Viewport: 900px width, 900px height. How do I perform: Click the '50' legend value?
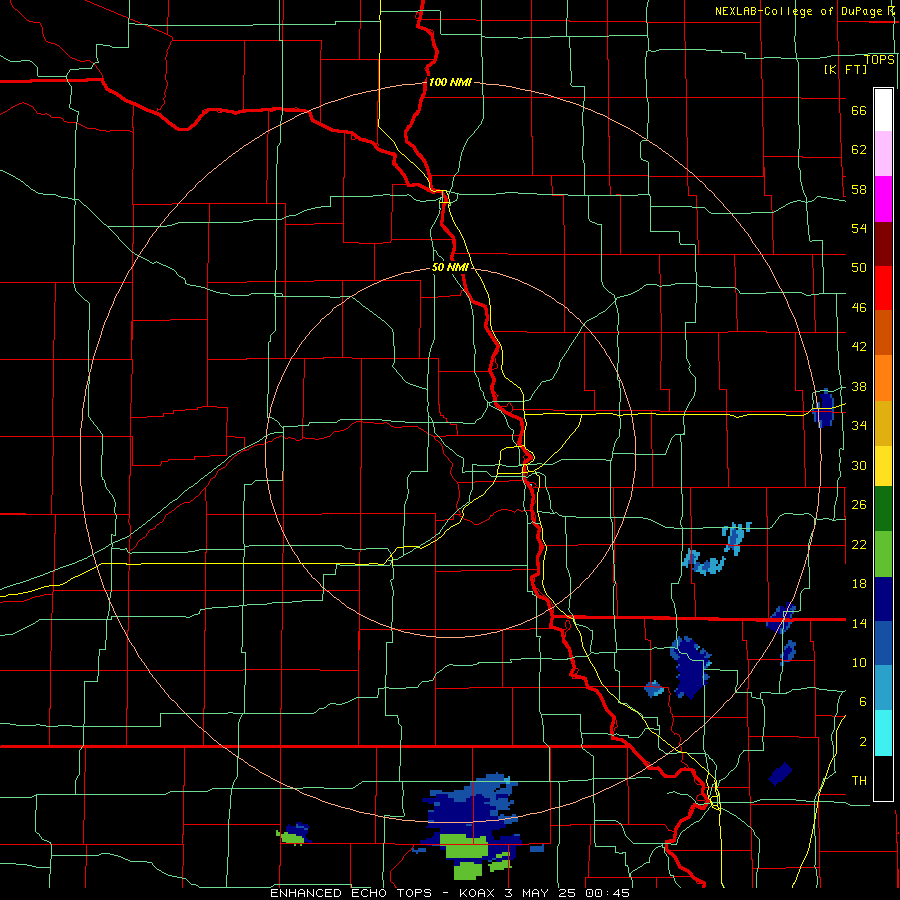(x=859, y=268)
